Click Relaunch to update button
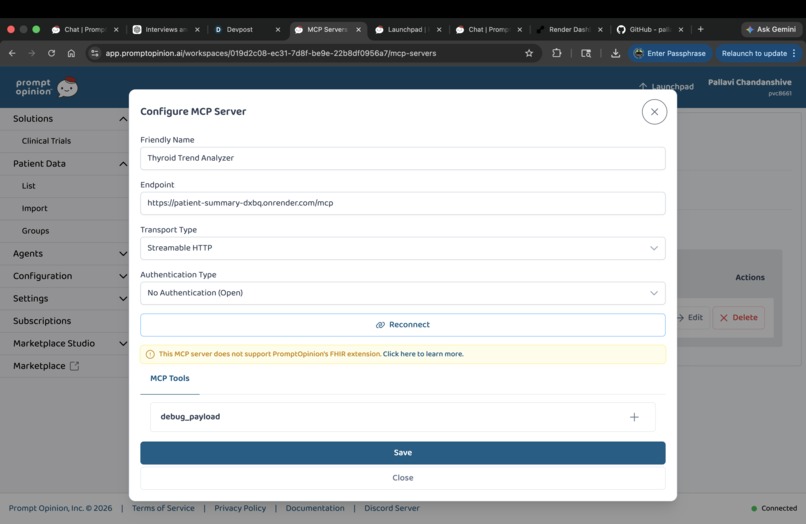This screenshot has height=524, width=806. [758, 53]
